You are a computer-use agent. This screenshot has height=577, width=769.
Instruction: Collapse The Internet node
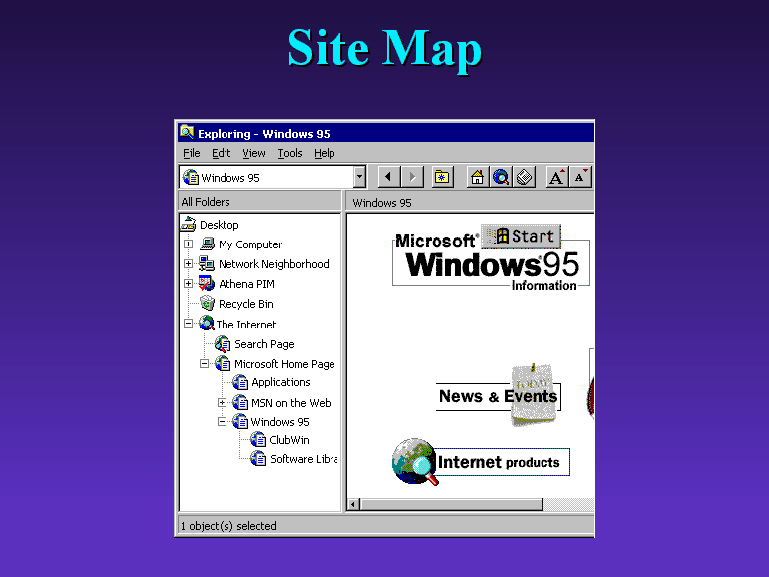coord(188,324)
